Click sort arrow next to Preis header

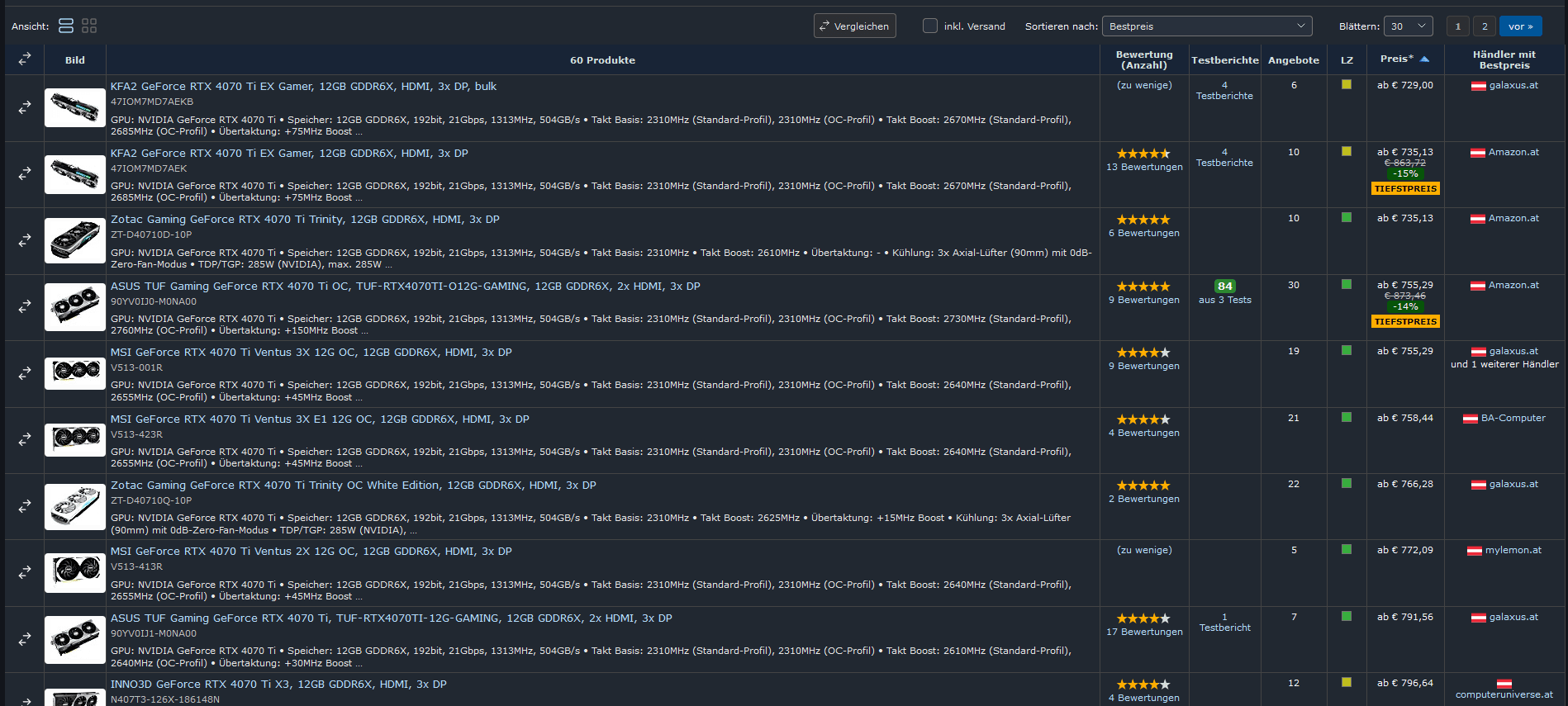(x=1424, y=59)
